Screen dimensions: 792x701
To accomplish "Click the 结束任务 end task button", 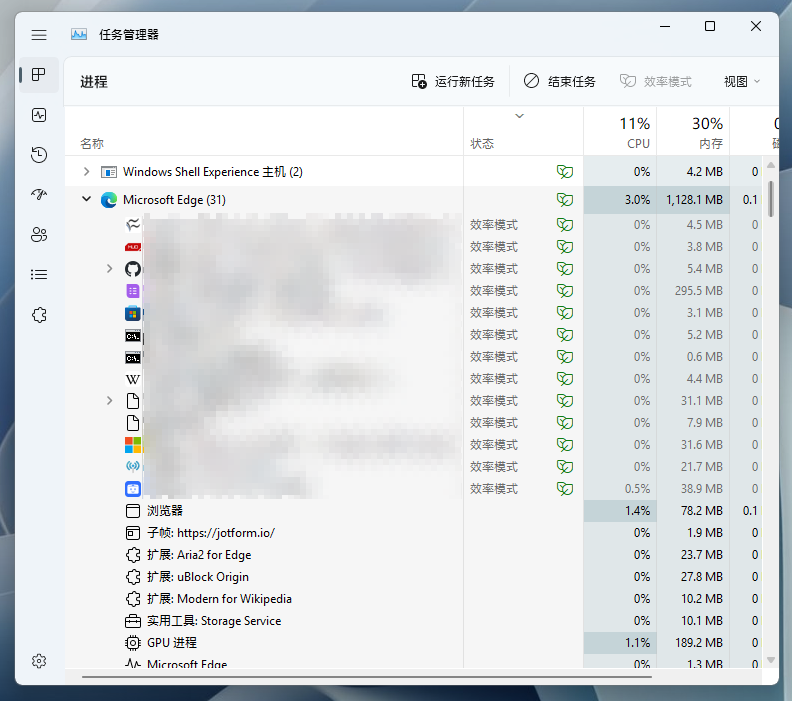I will click(560, 81).
